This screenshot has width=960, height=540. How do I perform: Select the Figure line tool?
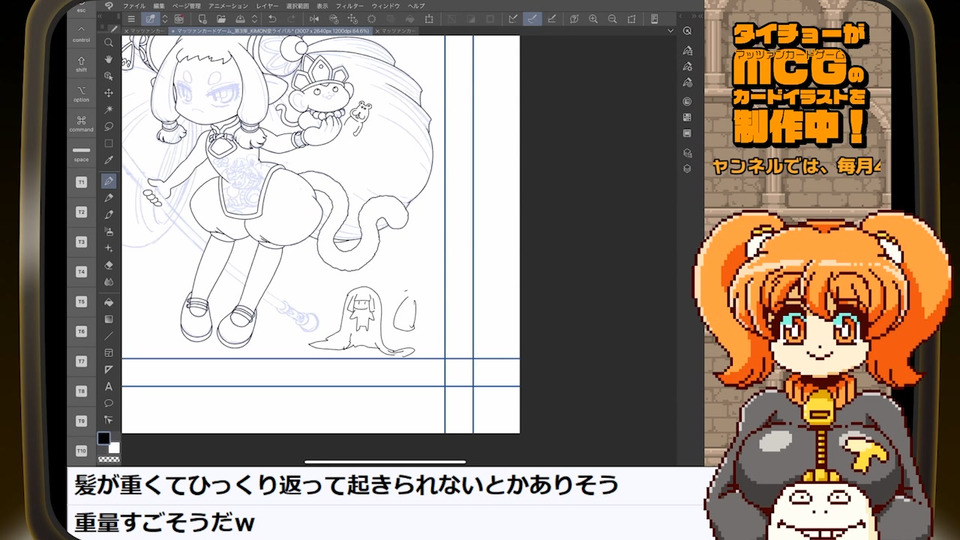[x=108, y=336]
